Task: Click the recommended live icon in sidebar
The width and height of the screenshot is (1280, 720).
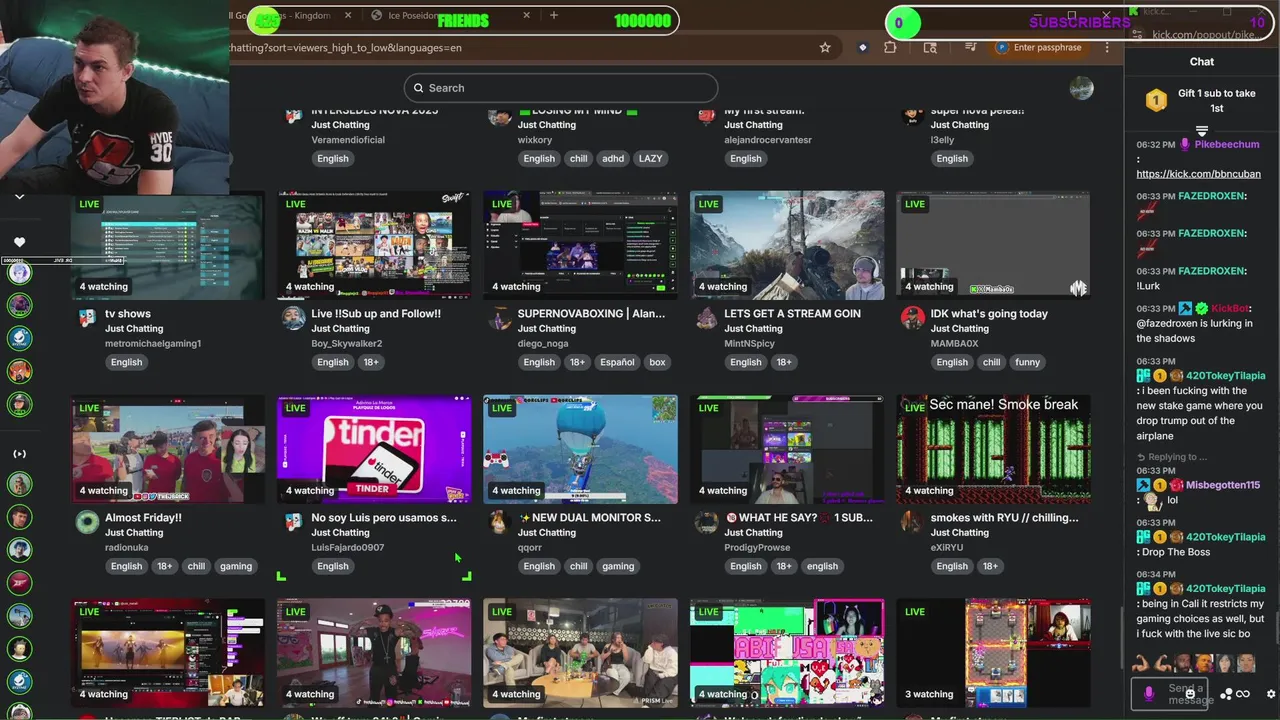Action: pyautogui.click(x=19, y=454)
